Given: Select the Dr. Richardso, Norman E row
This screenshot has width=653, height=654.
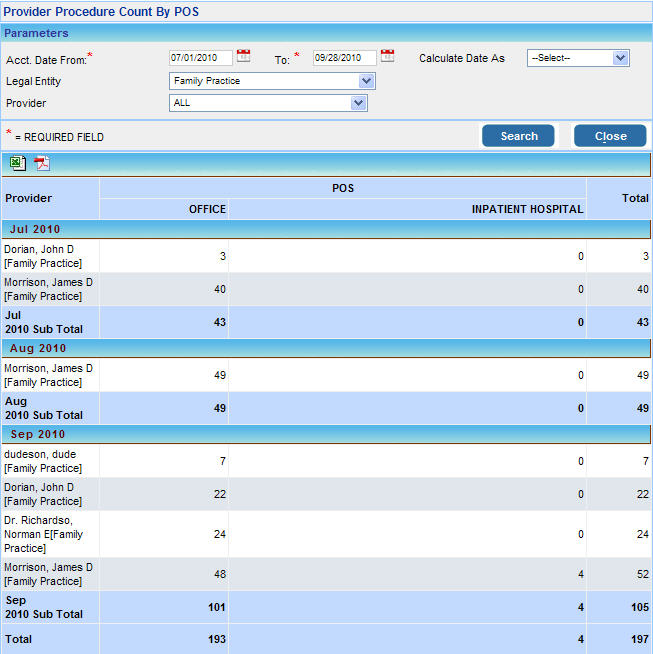Looking at the screenshot, I should click(x=48, y=534).
